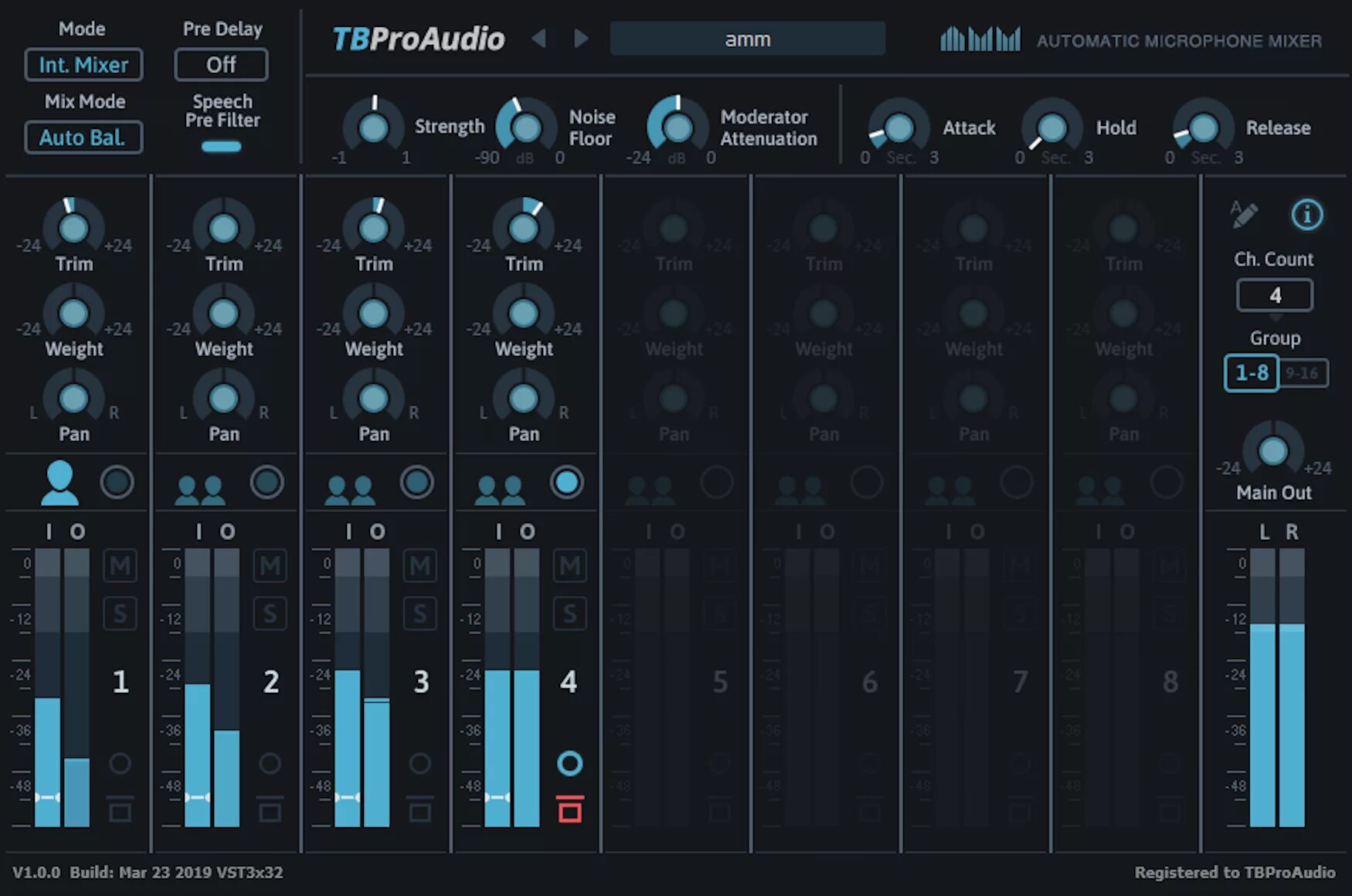Open the Pre Delay dropdown showing Off
The image size is (1352, 896).
[221, 65]
